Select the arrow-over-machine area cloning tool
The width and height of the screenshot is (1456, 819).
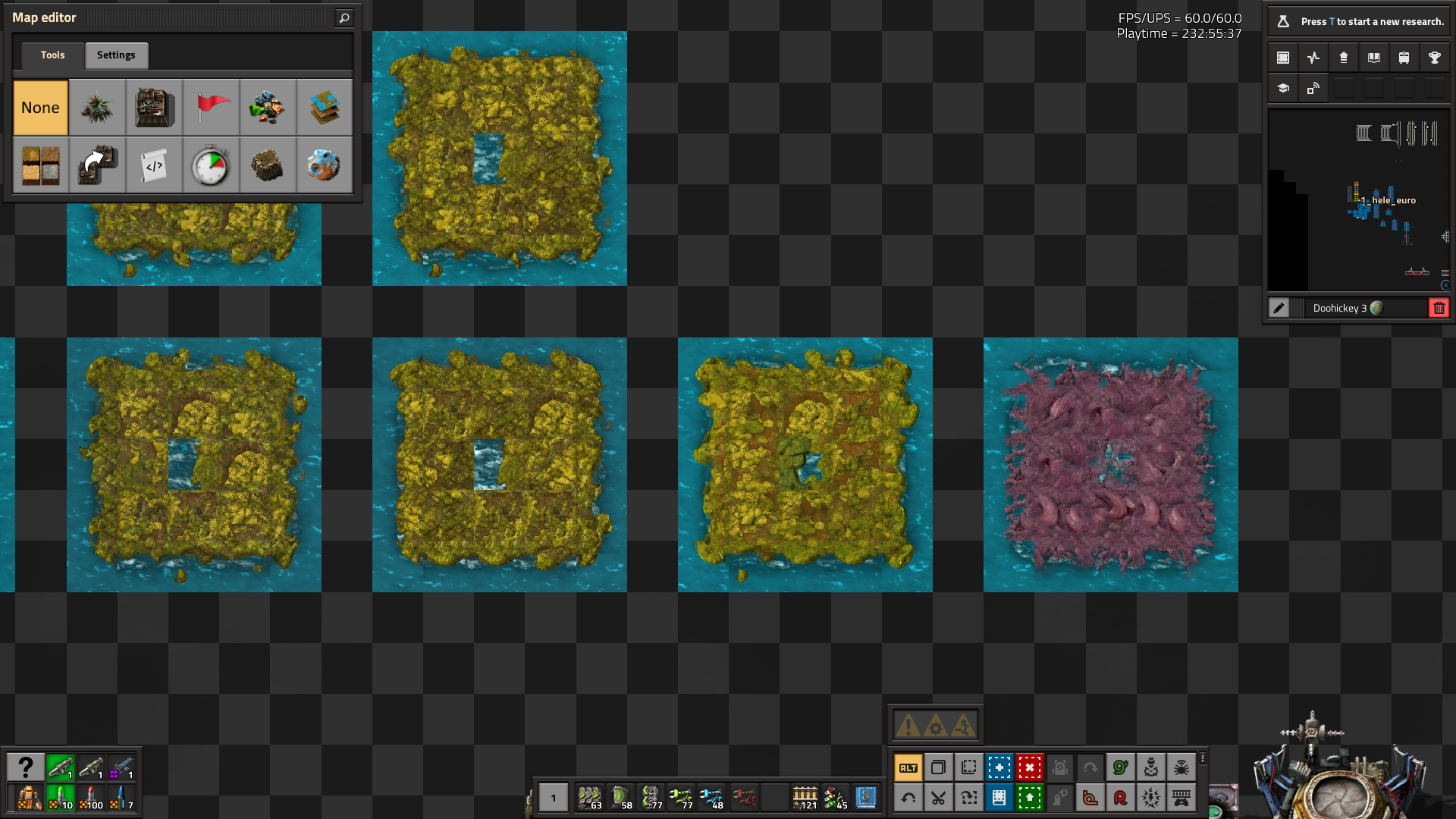(98, 165)
